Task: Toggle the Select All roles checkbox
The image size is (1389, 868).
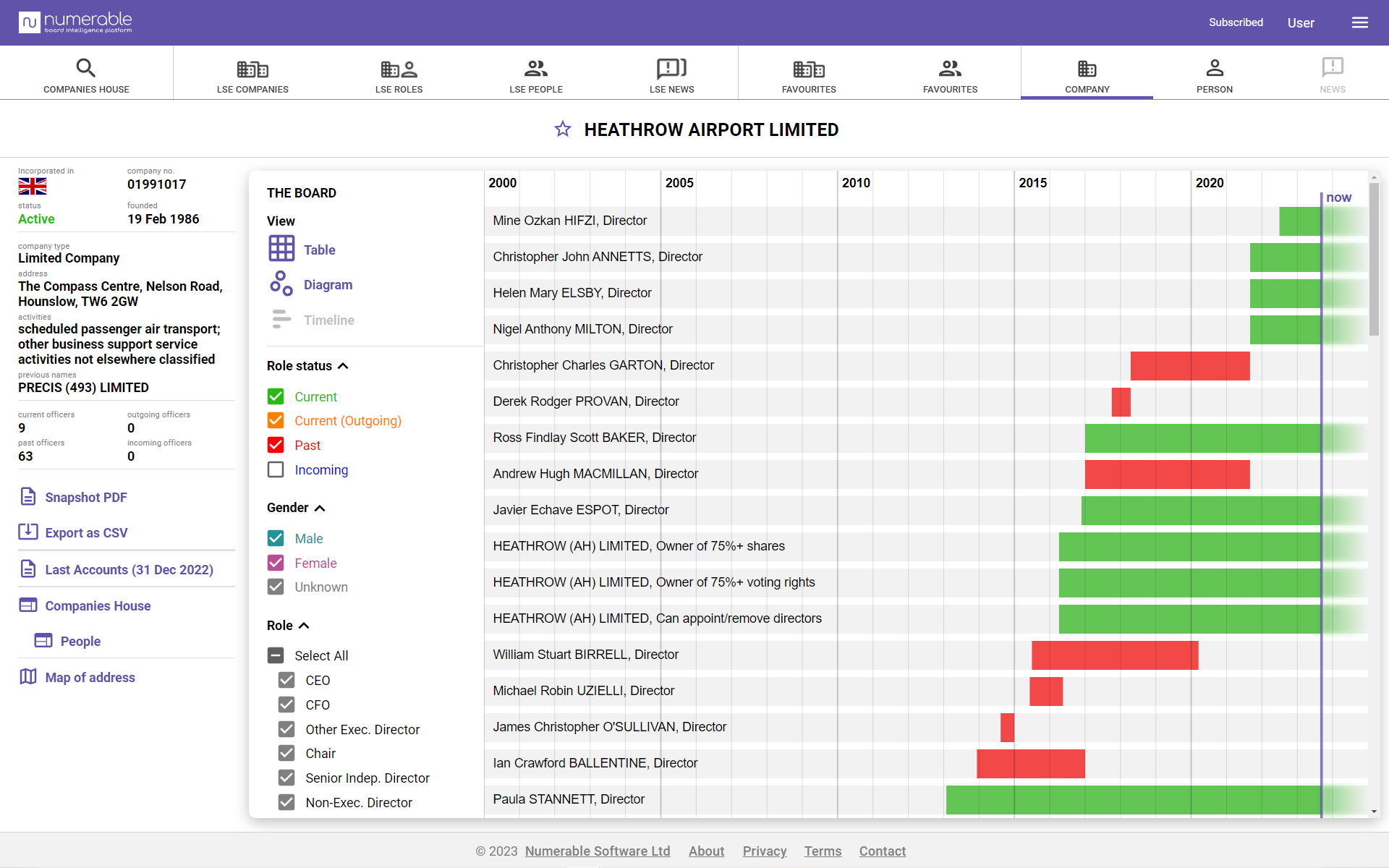Action: pyautogui.click(x=276, y=655)
